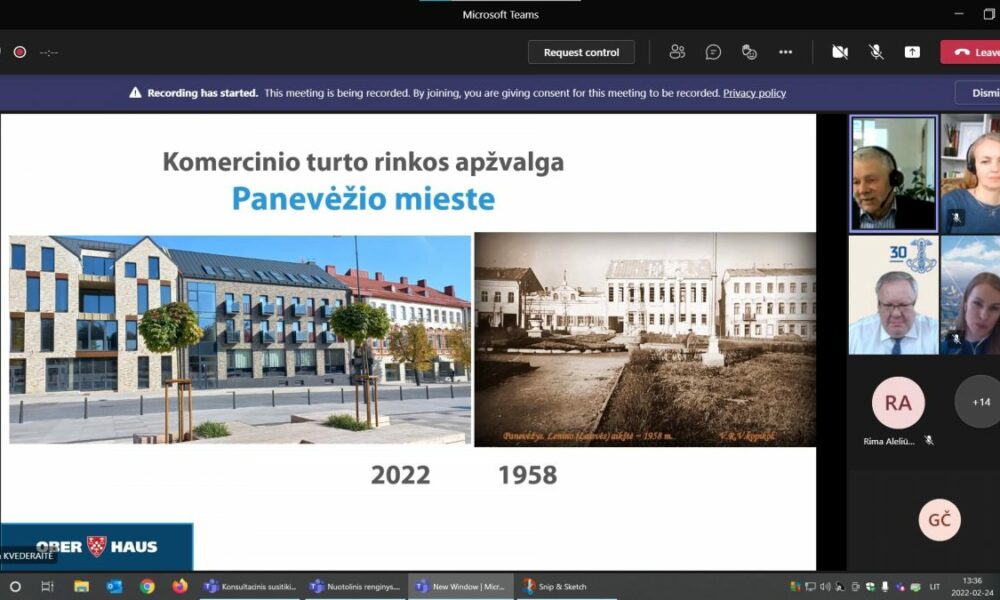The height and width of the screenshot is (600, 1000).
Task: Click recording warning triangle icon
Action: tap(135, 92)
